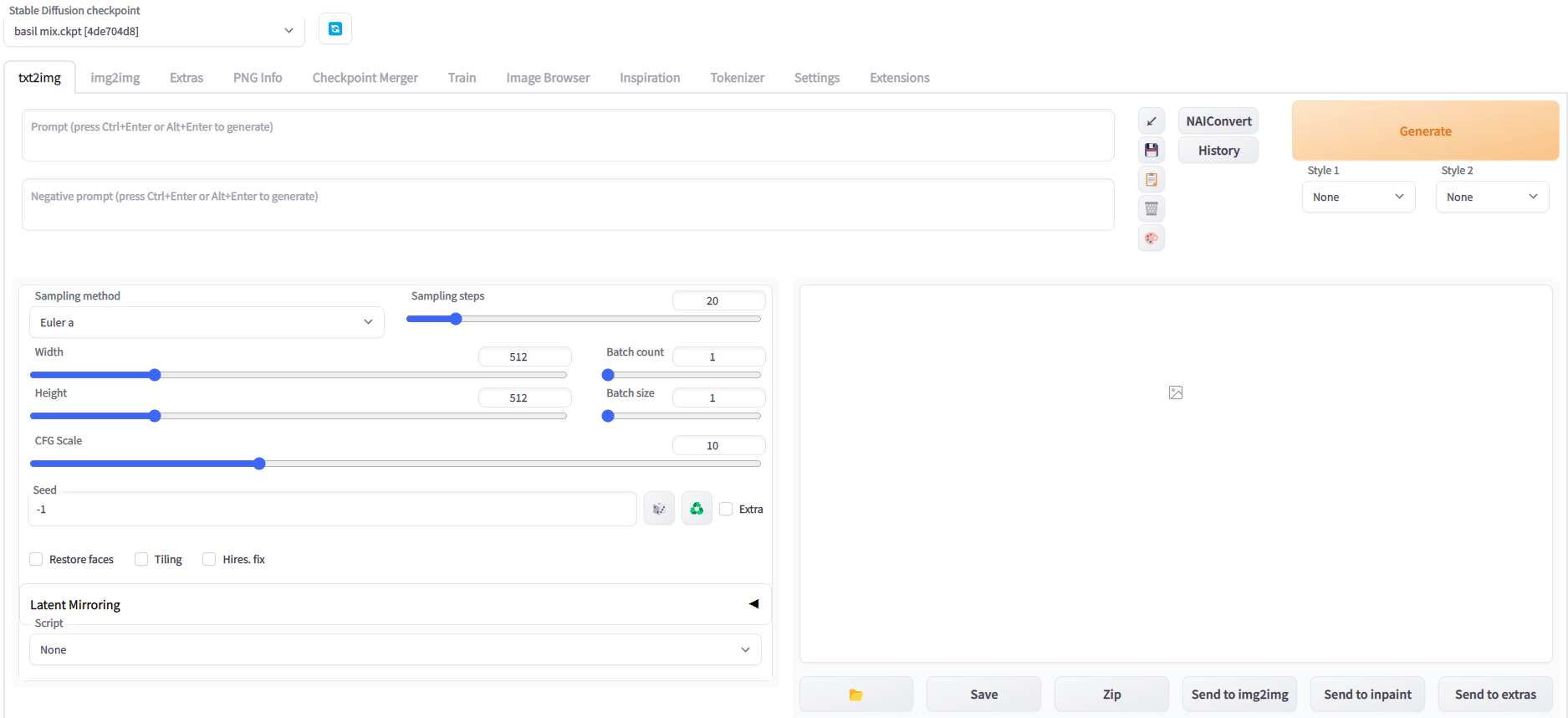This screenshot has height=718, width=1568.
Task: Click the dice icon to randomize seed
Action: click(x=659, y=509)
